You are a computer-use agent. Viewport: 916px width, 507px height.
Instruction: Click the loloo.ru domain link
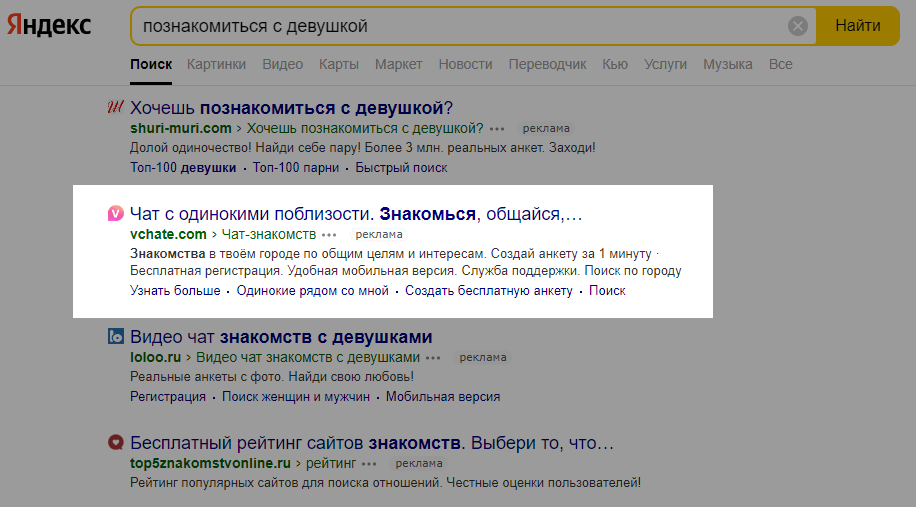[155, 357]
